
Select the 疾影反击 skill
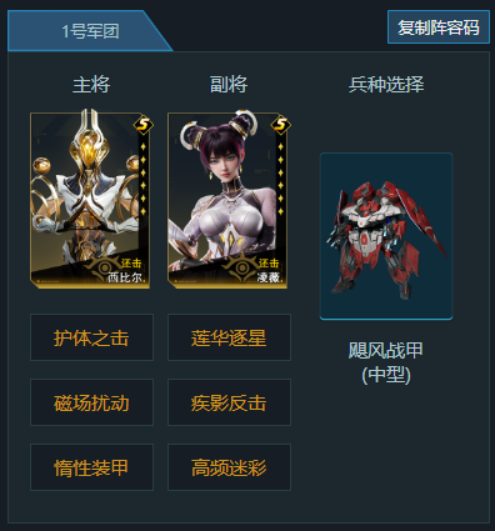(229, 402)
